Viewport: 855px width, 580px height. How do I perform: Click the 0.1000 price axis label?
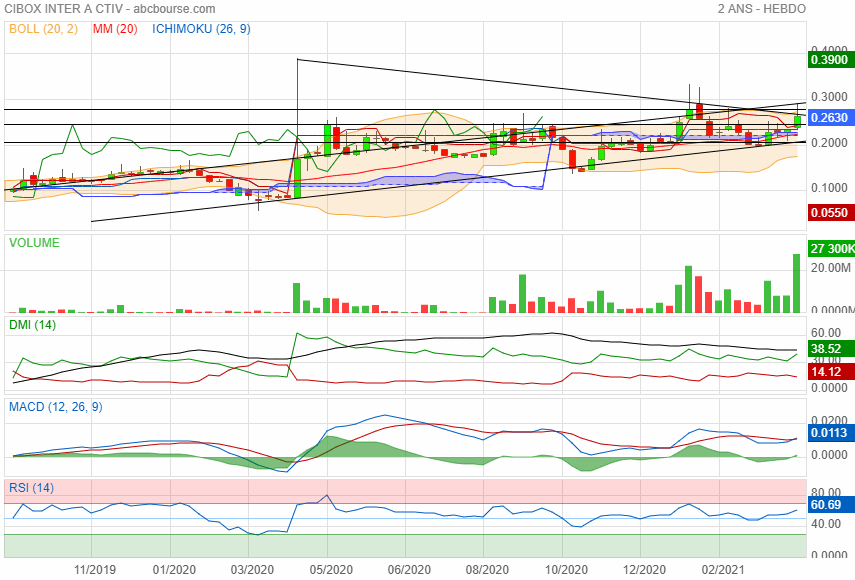point(829,188)
